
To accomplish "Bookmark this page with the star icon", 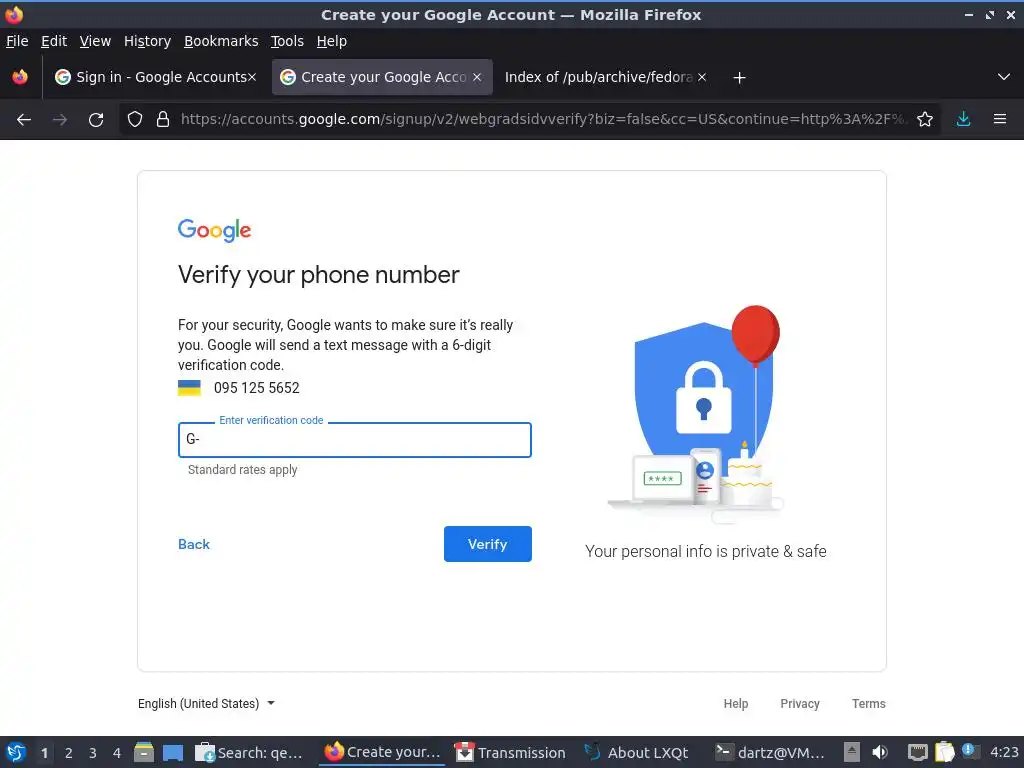I will (x=925, y=120).
